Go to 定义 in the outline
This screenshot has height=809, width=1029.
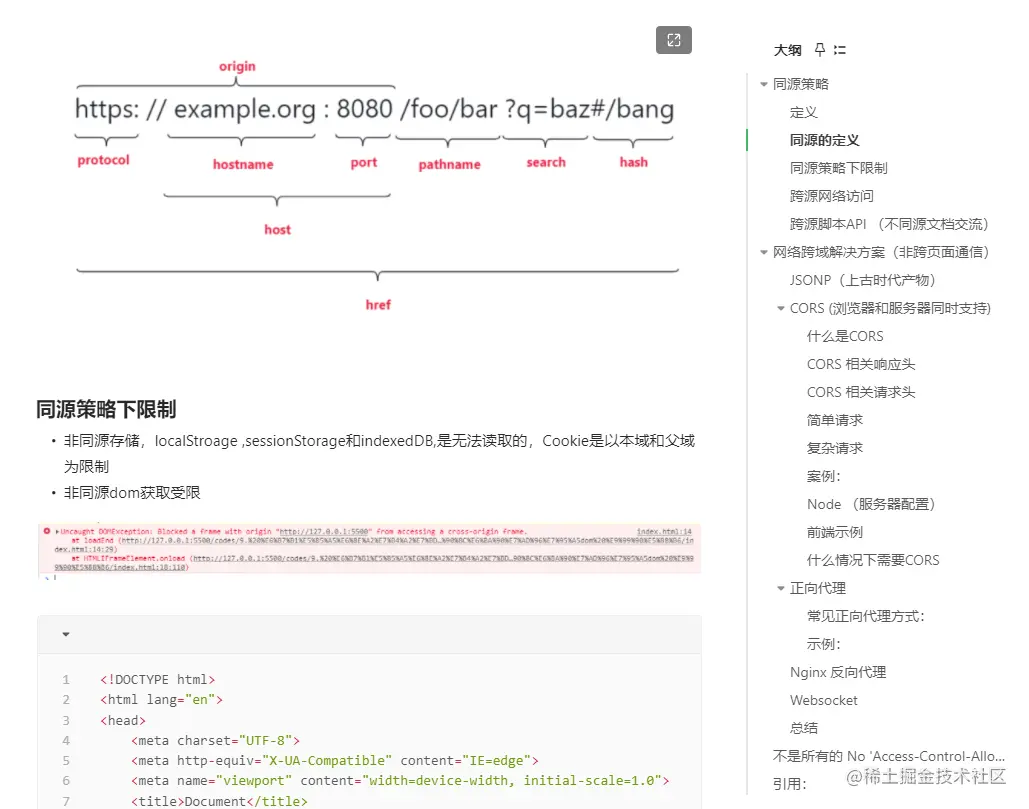pyautogui.click(x=804, y=112)
